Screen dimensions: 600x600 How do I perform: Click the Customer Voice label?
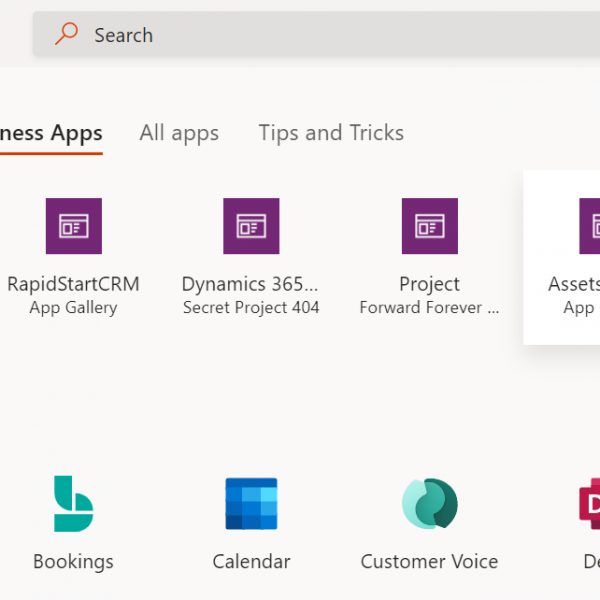(x=429, y=562)
